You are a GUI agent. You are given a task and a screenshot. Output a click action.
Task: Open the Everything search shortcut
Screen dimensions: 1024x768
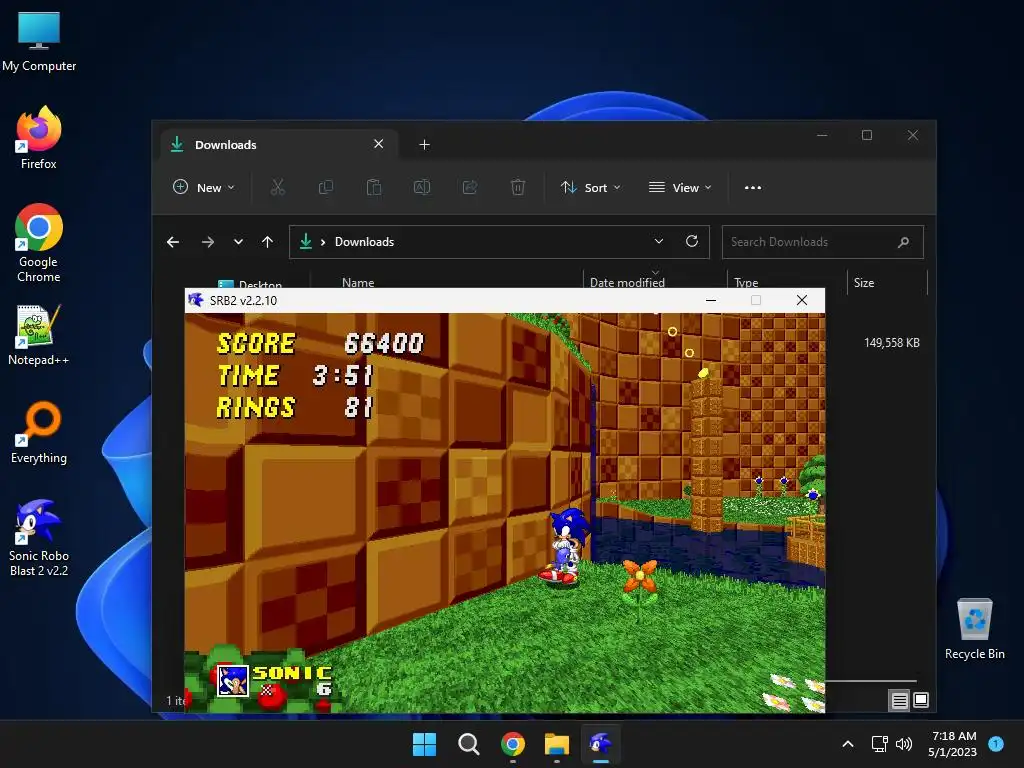click(39, 432)
